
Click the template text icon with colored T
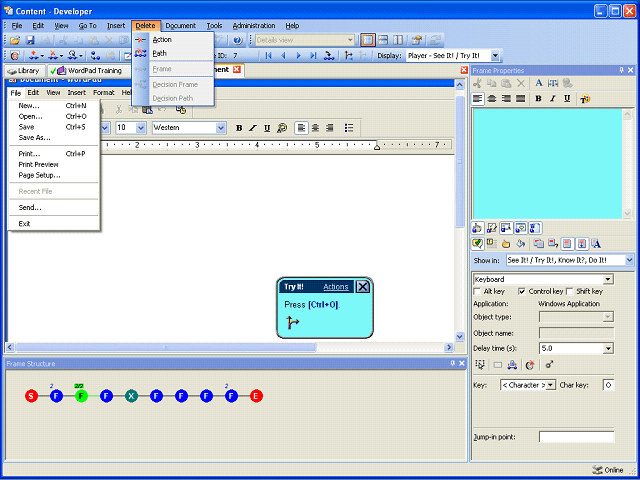pyautogui.click(x=585, y=99)
